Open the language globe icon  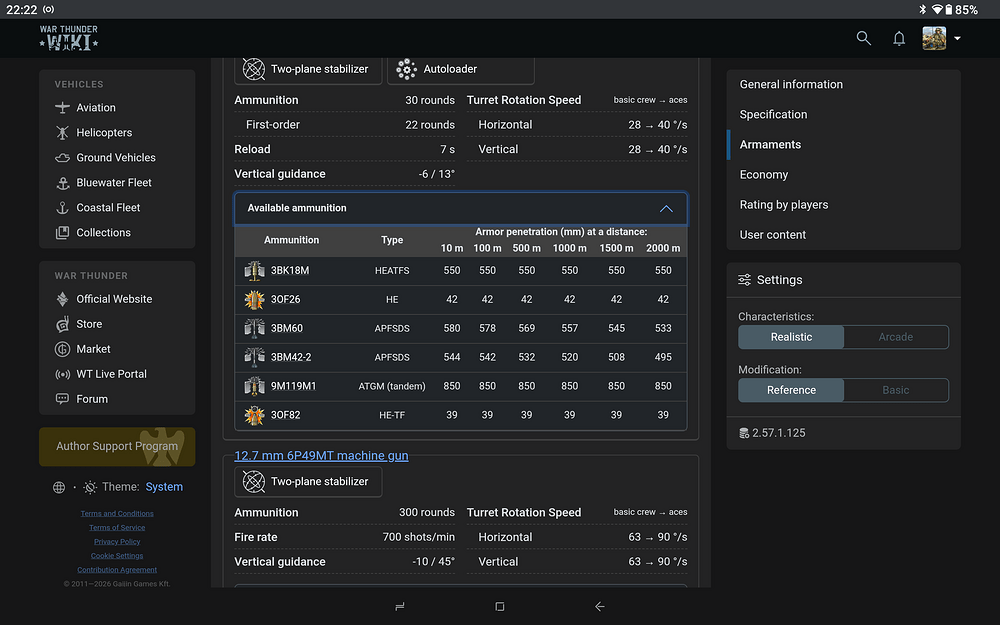point(59,487)
